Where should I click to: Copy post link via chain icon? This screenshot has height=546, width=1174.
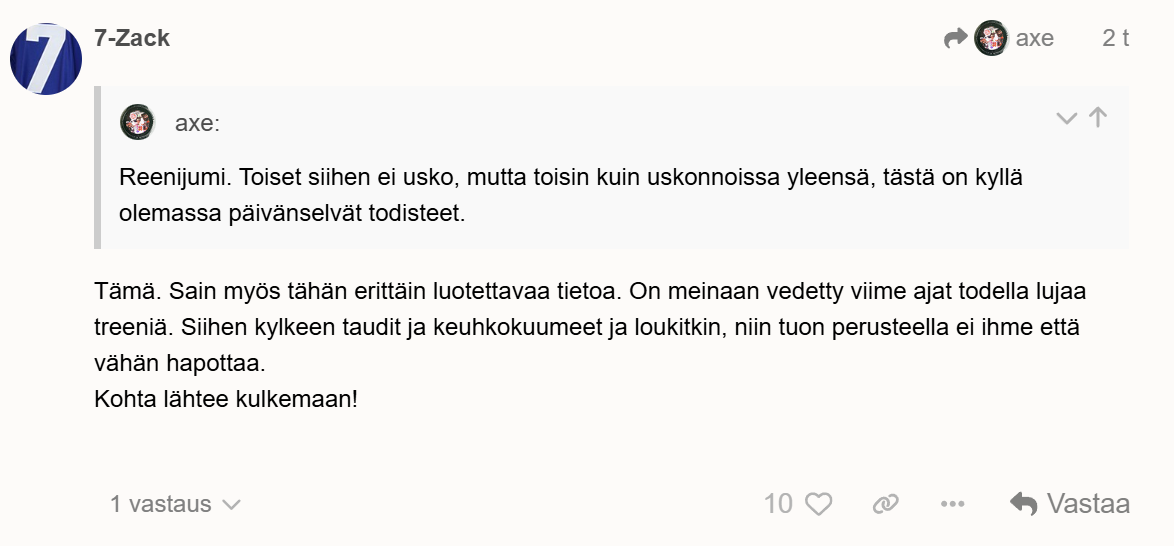[885, 504]
